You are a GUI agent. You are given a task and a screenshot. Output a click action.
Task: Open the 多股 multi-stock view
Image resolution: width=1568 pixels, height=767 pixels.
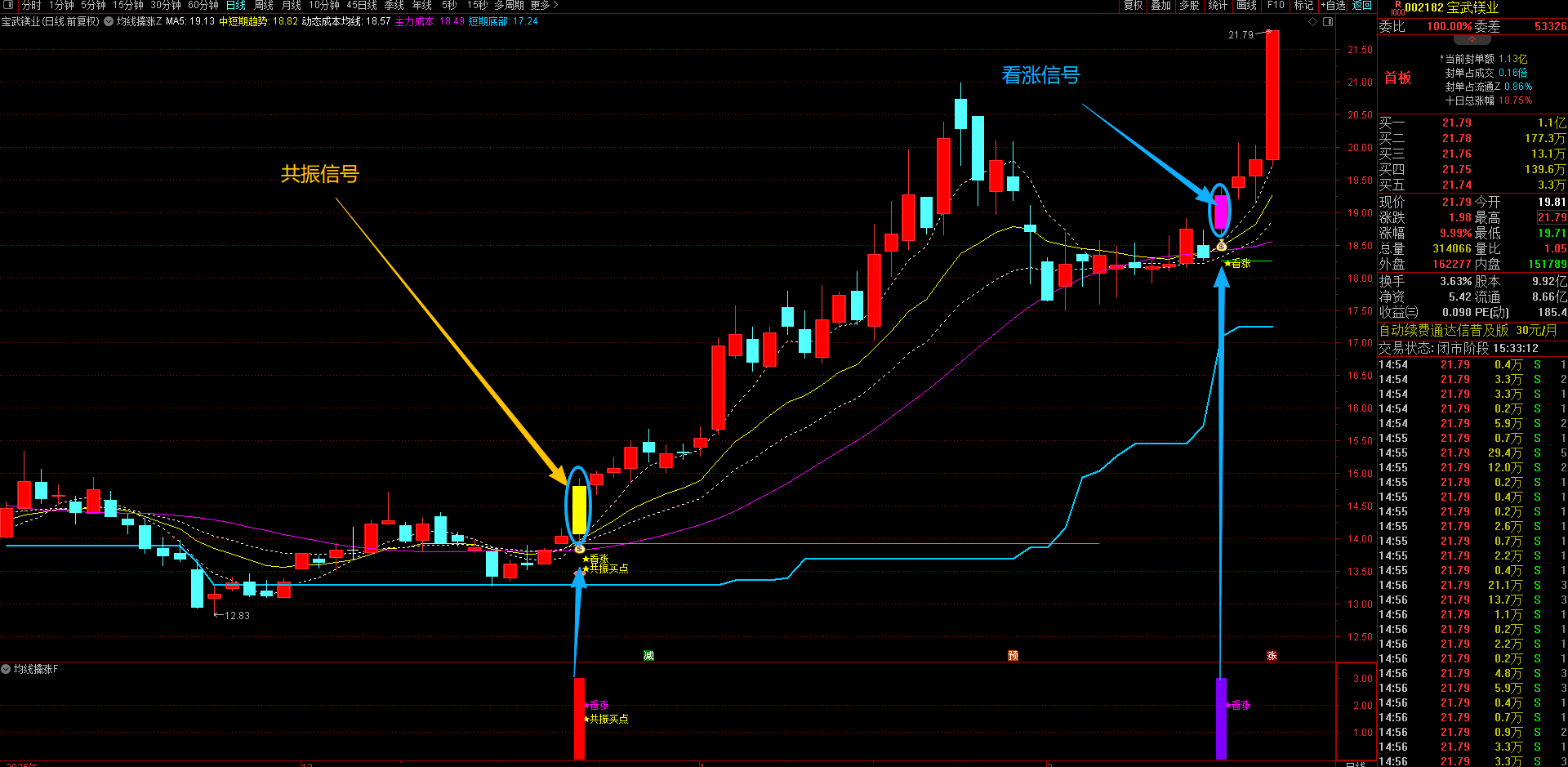click(x=1189, y=5)
